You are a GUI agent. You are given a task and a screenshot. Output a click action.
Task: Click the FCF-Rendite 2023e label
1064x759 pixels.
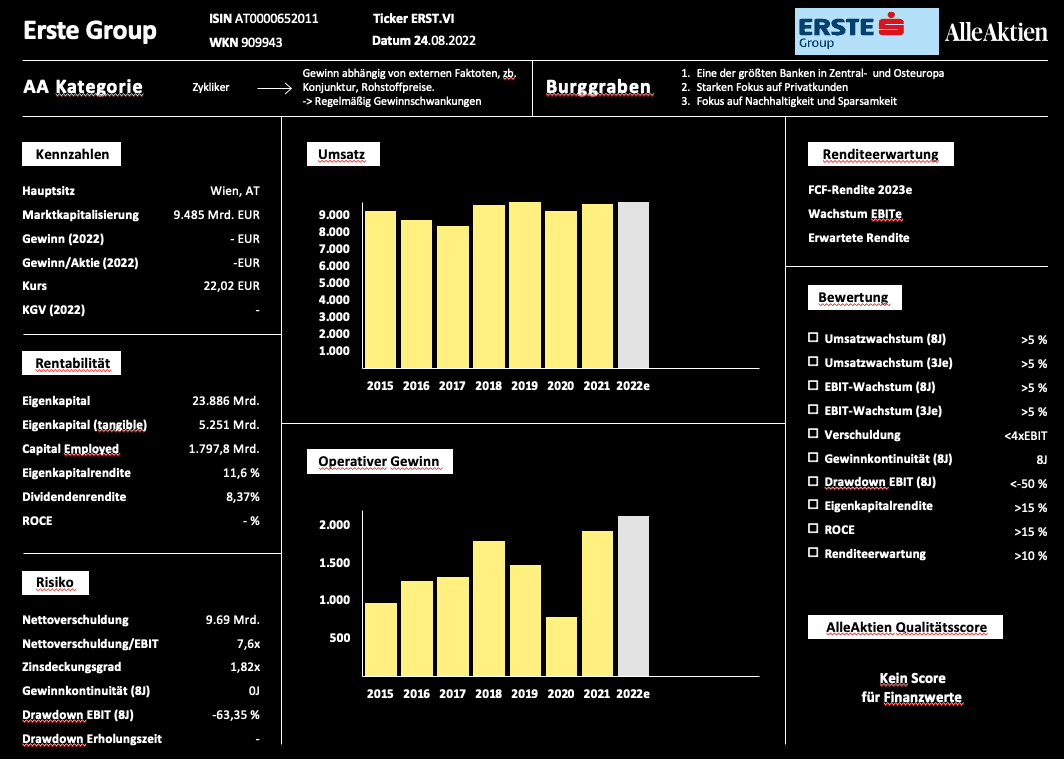tap(860, 190)
